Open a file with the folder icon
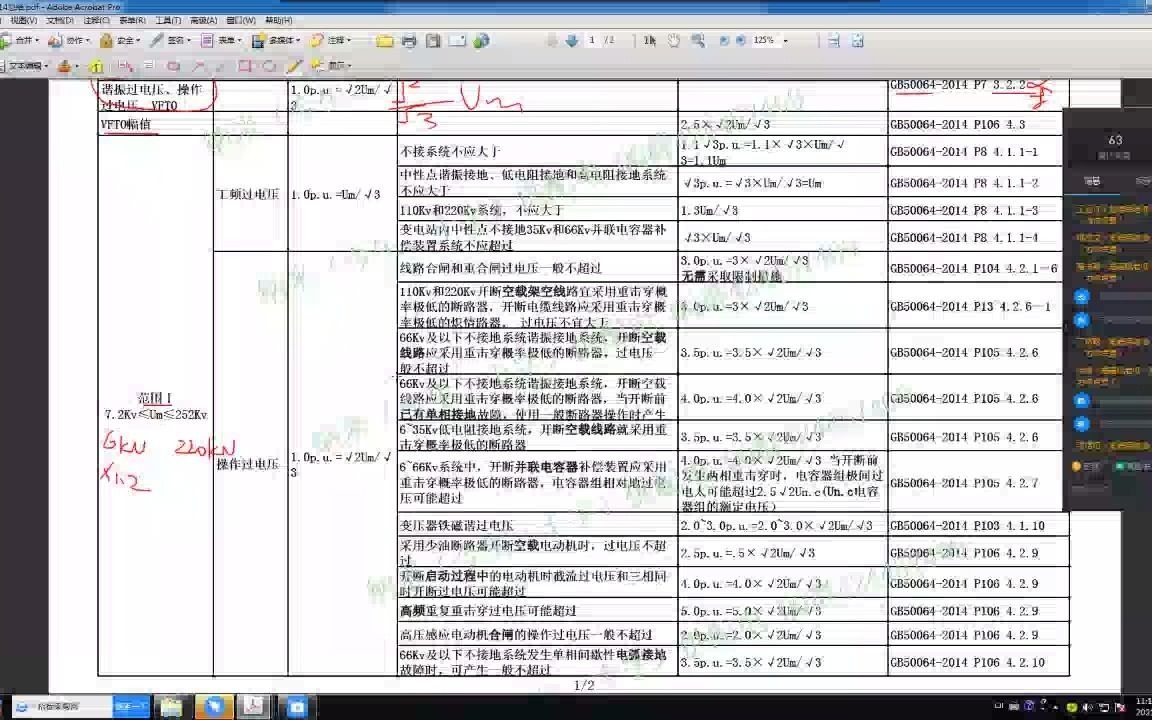 pos(386,41)
